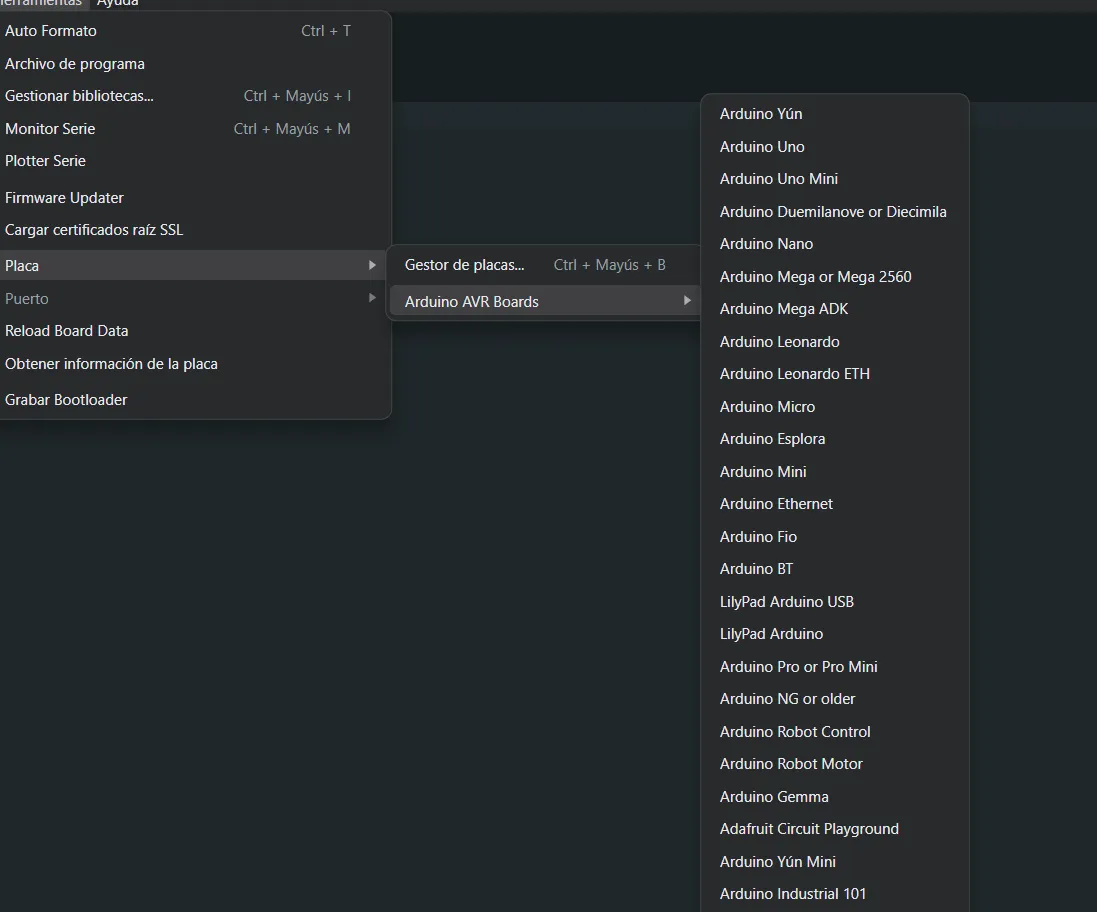Screen dimensions: 1097x912
Task: Select Arduino Robot Motor board
Action: coord(835,764)
